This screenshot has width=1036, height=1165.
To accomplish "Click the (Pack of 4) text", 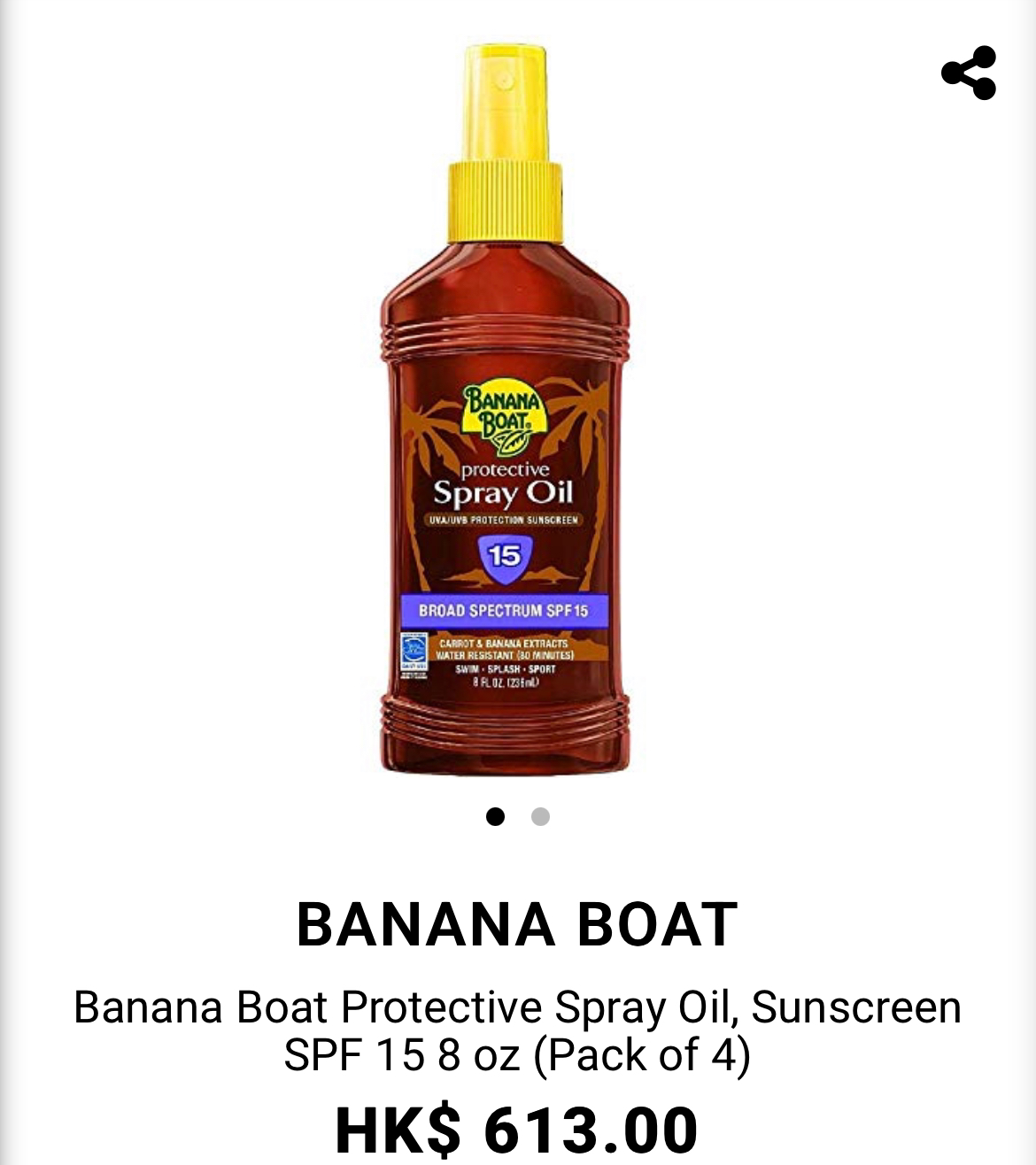I will click(642, 1054).
